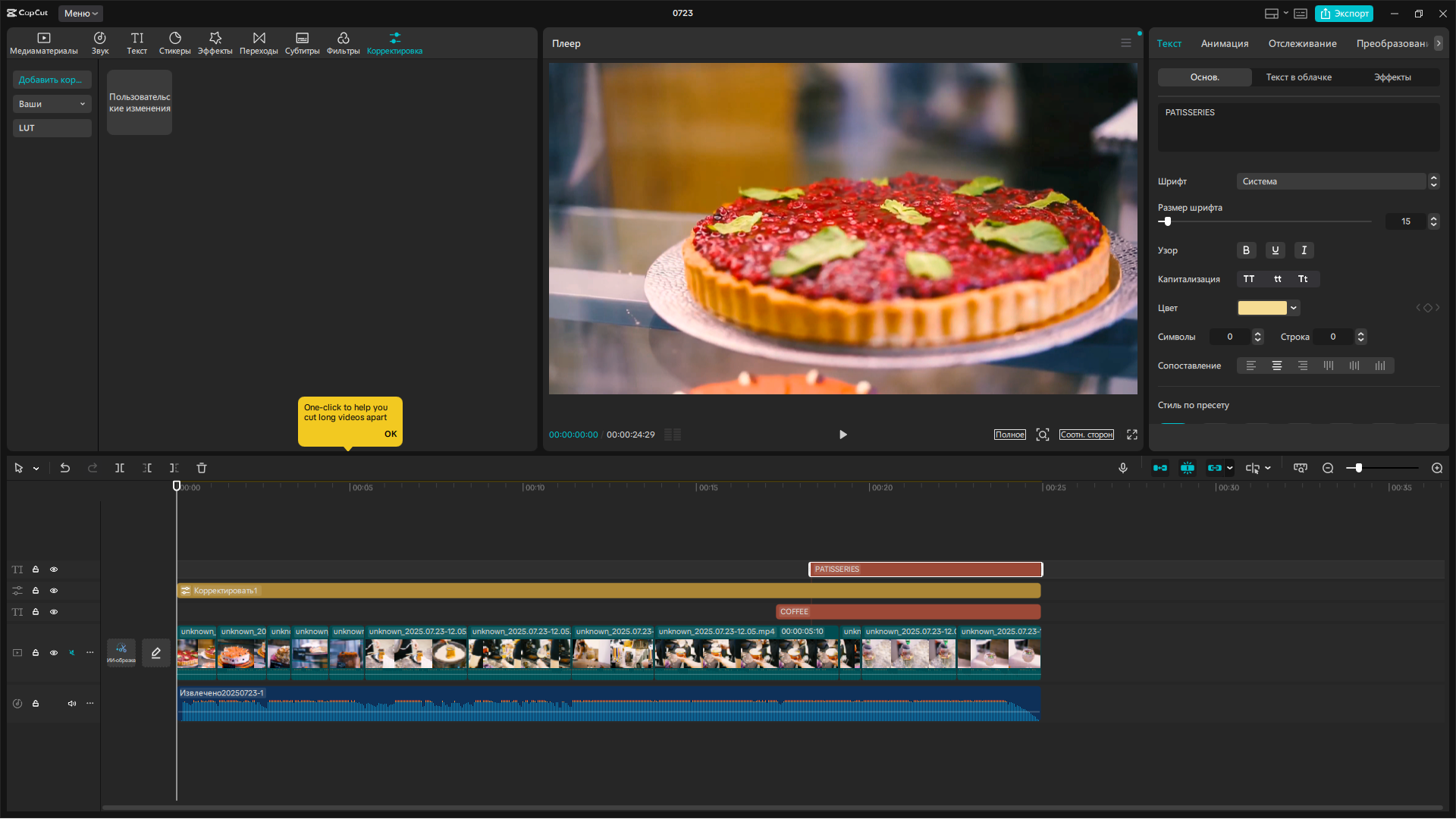Open the Меню dropdown

point(80,13)
